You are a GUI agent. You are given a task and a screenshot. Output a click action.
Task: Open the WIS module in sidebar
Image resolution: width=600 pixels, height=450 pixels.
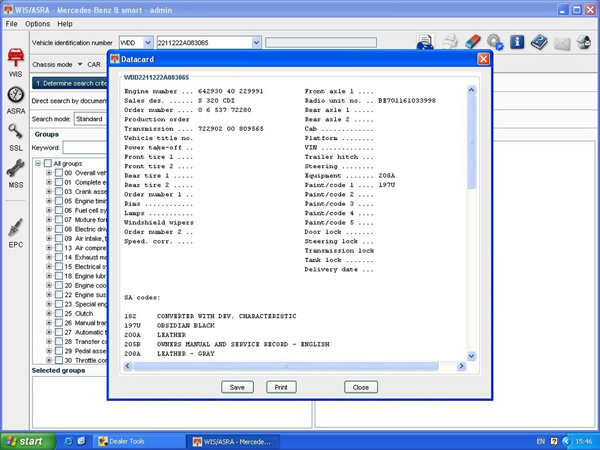coord(15,62)
